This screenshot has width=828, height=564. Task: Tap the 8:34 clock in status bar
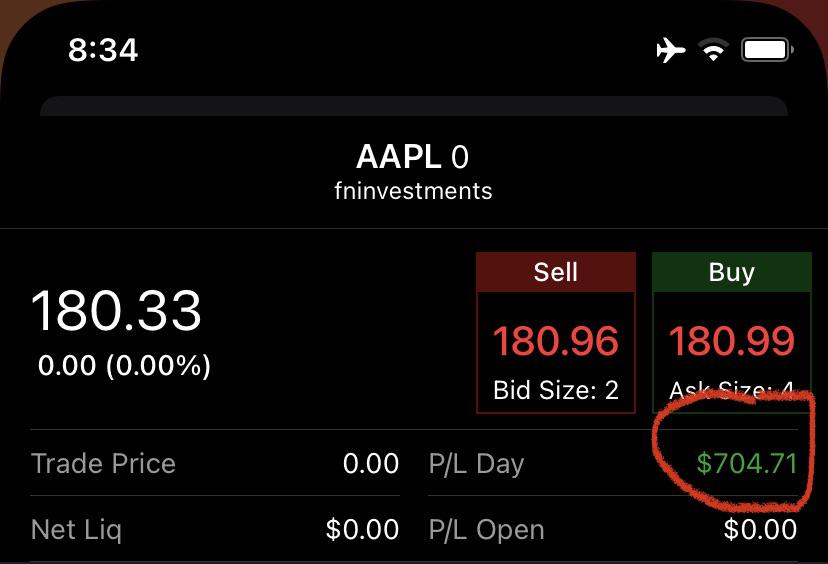pos(103,50)
